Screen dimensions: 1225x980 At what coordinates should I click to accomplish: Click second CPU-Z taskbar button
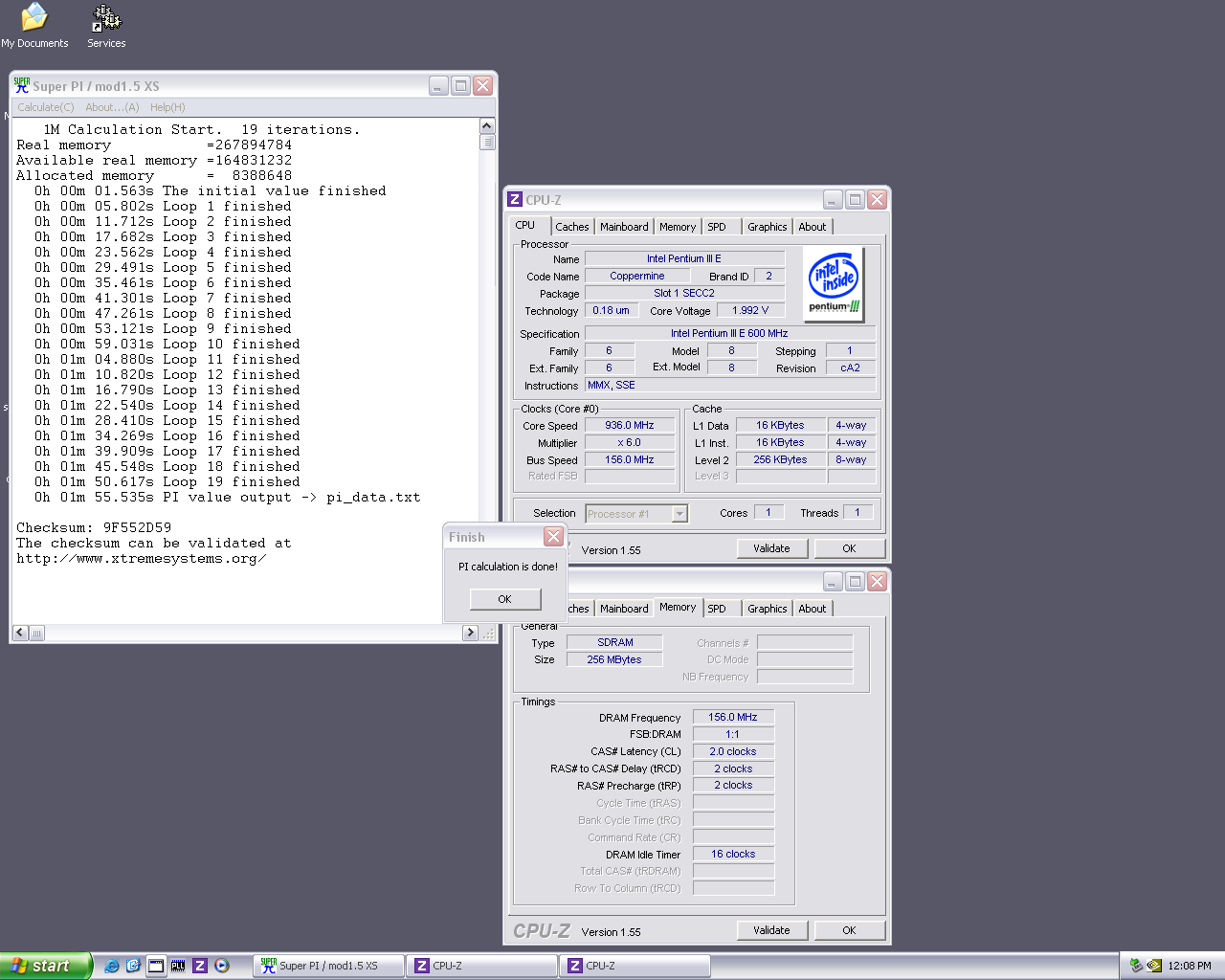635,966
